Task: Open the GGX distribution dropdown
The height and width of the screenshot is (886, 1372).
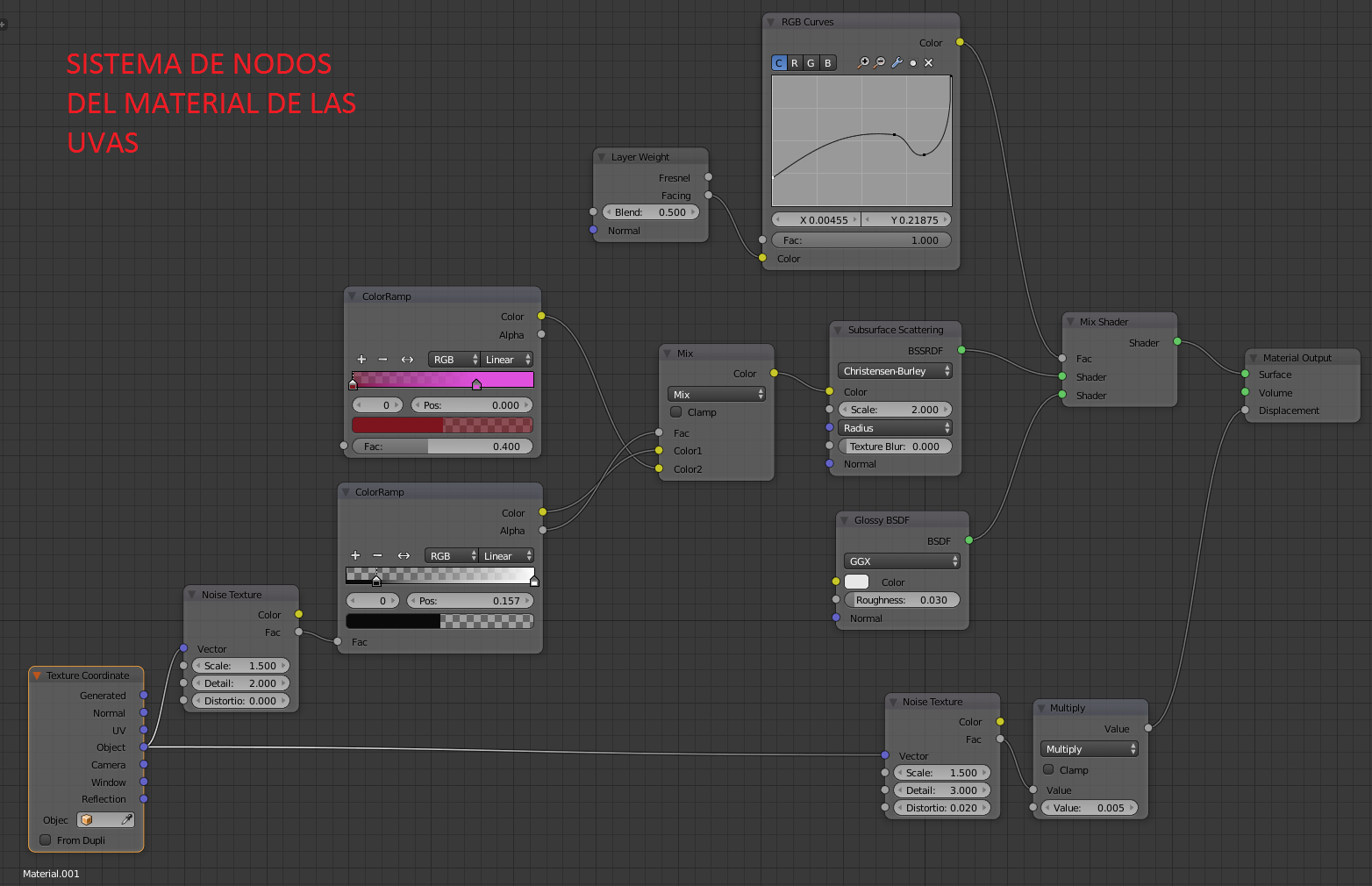Action: click(903, 561)
